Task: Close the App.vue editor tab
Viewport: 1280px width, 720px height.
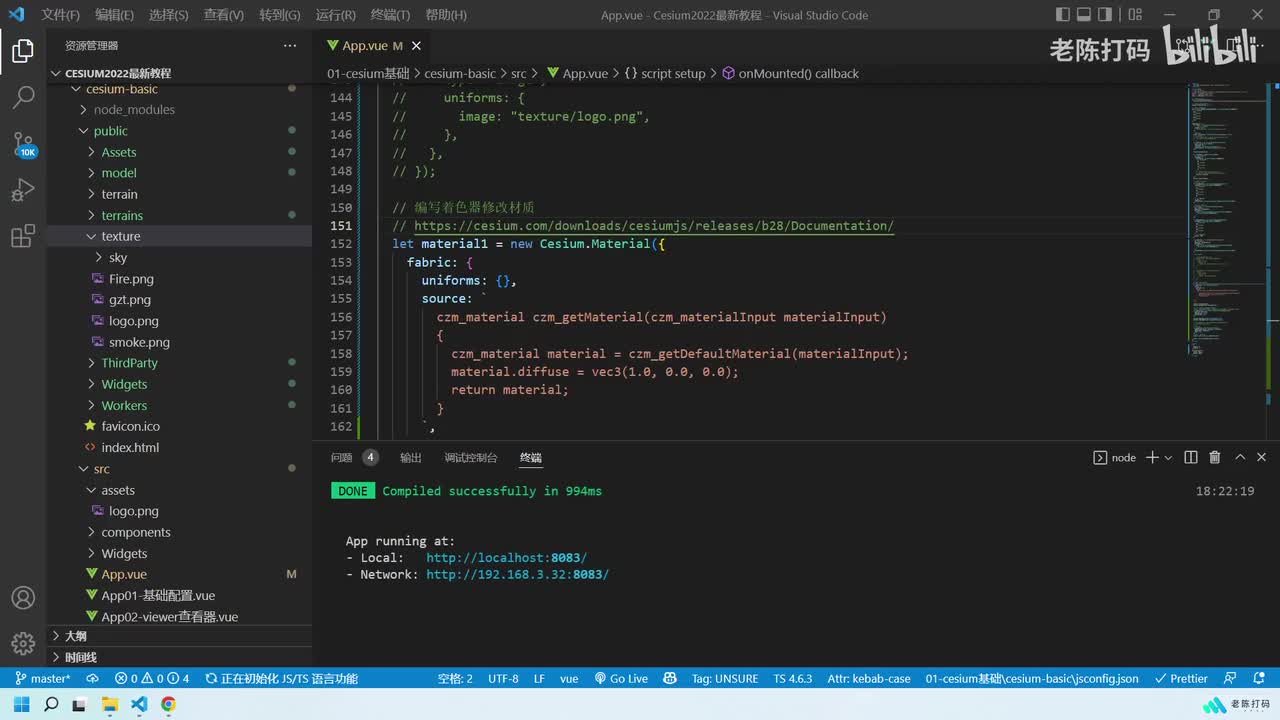Action: (x=416, y=46)
